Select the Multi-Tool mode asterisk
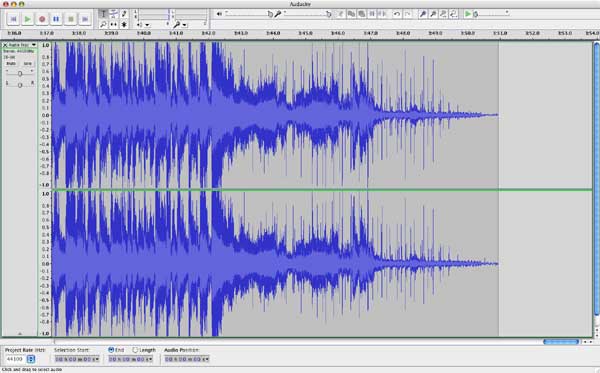600x373 pixels. (124, 24)
